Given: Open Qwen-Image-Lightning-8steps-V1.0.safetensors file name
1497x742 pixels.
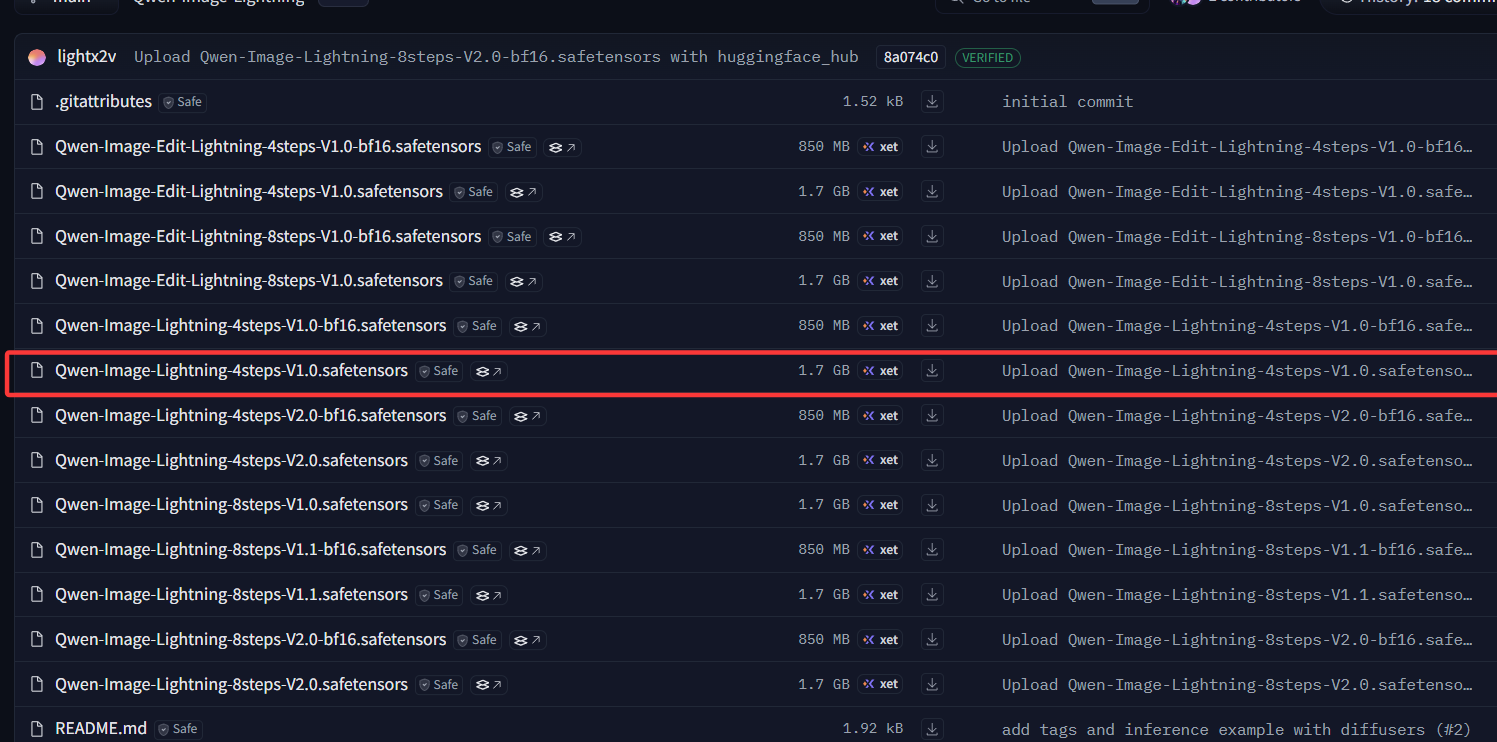Looking at the screenshot, I should [231, 505].
